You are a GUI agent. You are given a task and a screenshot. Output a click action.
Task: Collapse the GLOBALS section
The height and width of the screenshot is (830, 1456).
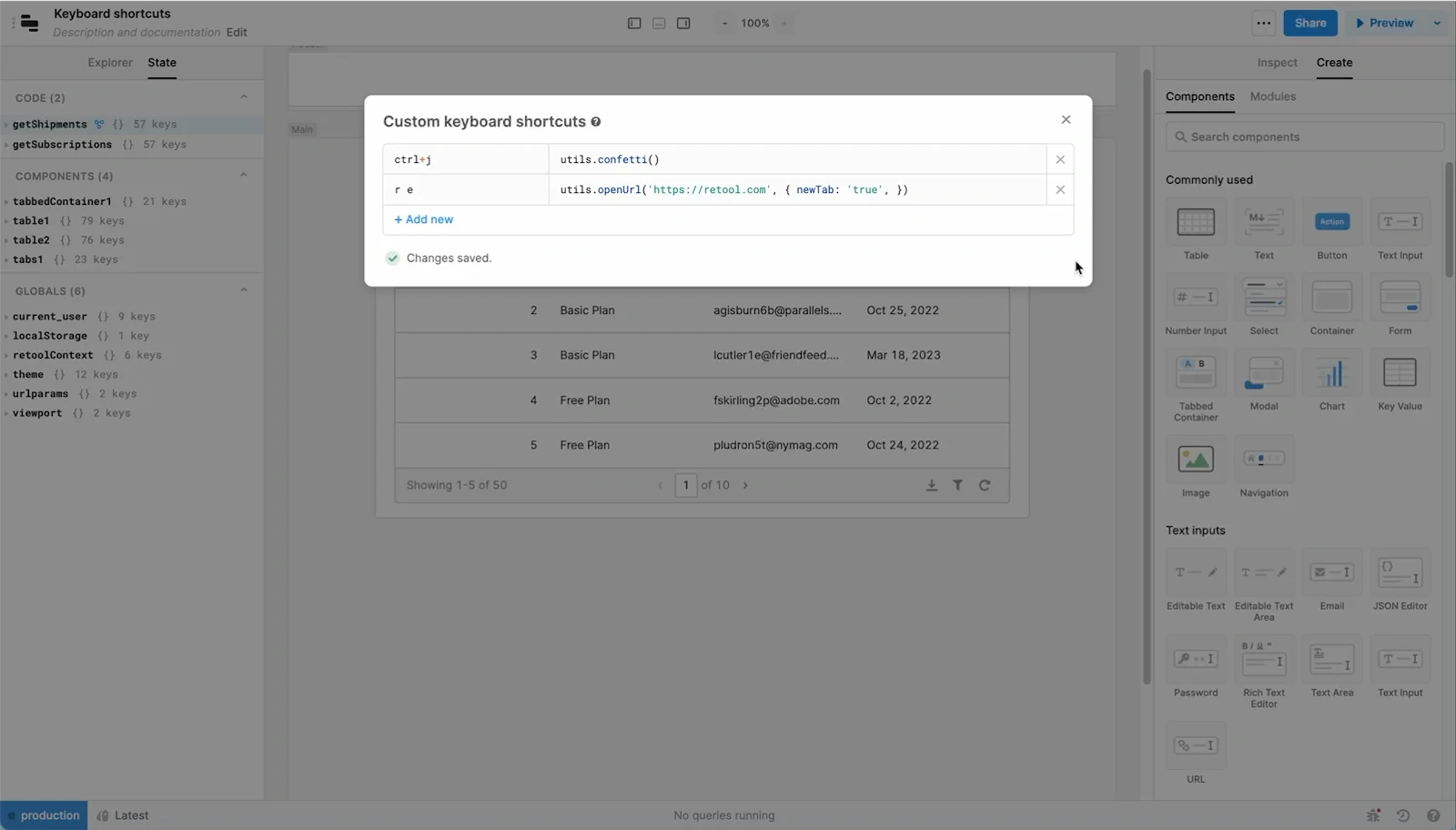click(x=243, y=290)
